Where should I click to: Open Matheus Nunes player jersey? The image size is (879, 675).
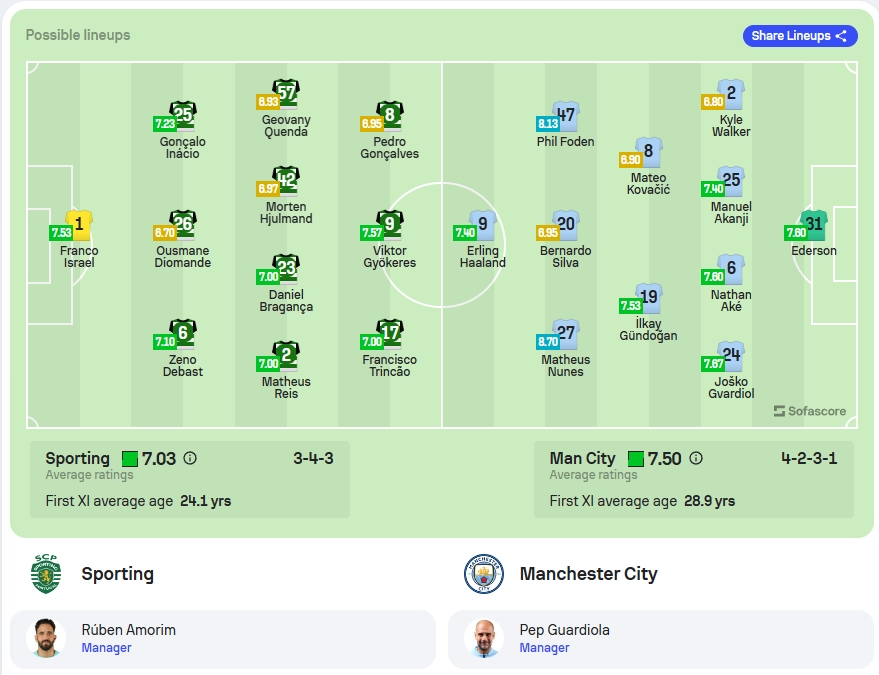pyautogui.click(x=566, y=334)
